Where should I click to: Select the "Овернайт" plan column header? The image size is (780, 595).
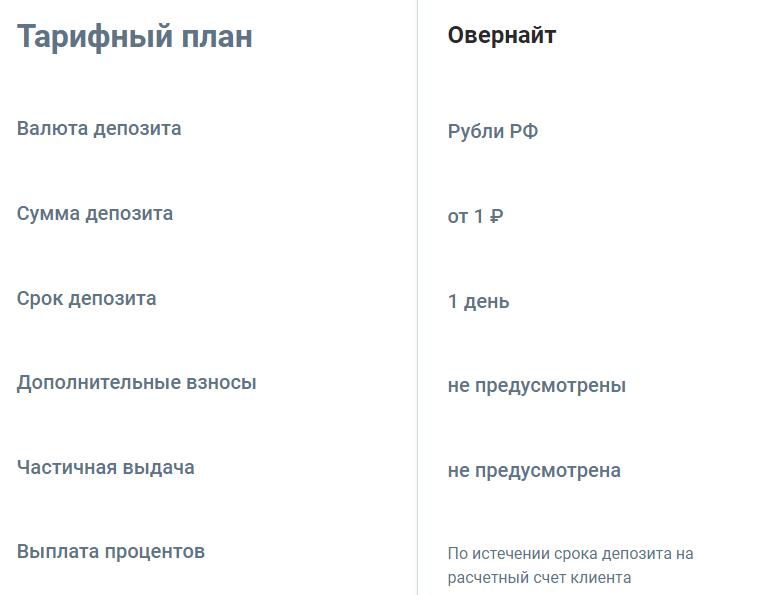502,36
